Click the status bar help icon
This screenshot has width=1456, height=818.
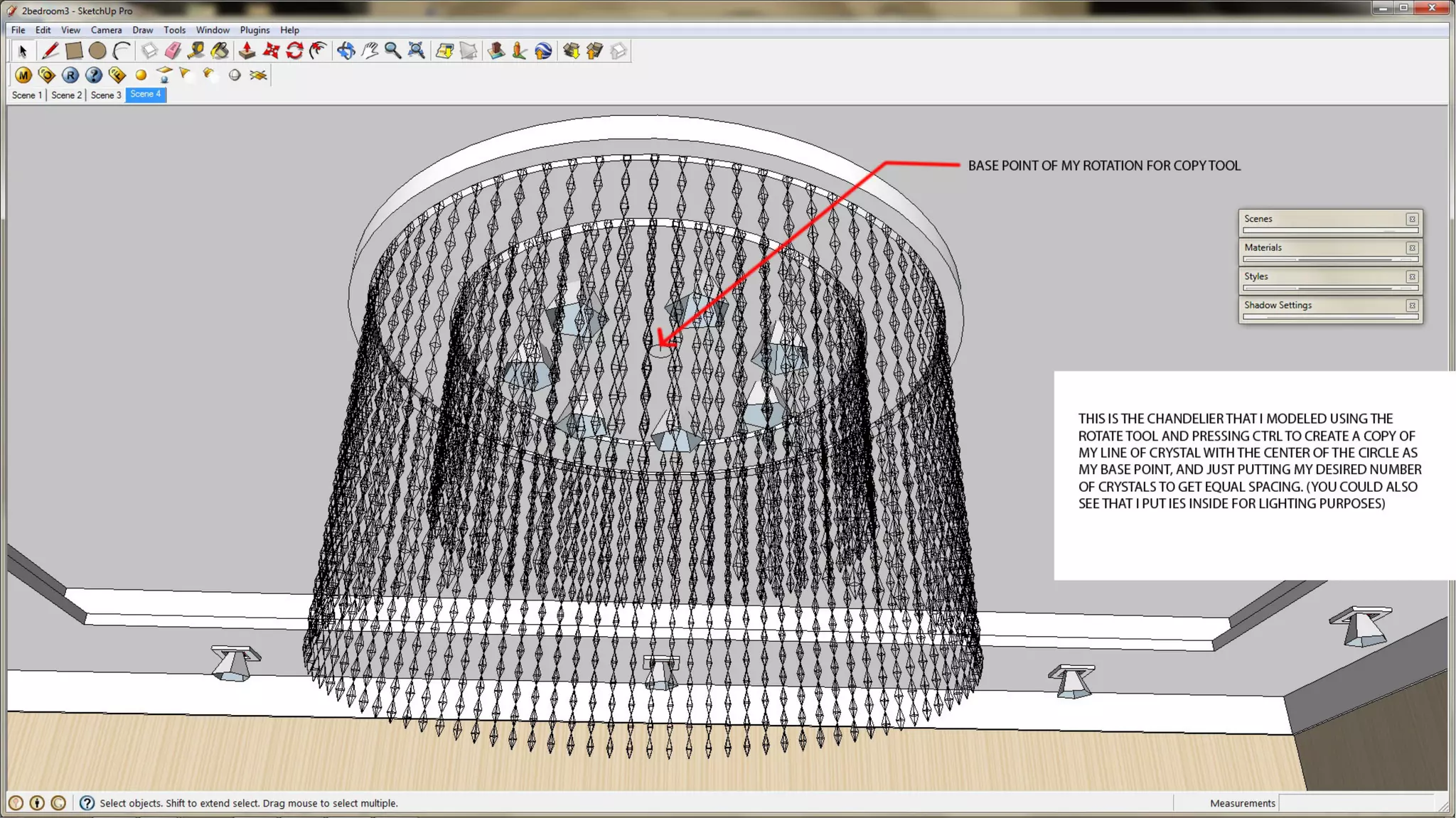(x=87, y=803)
